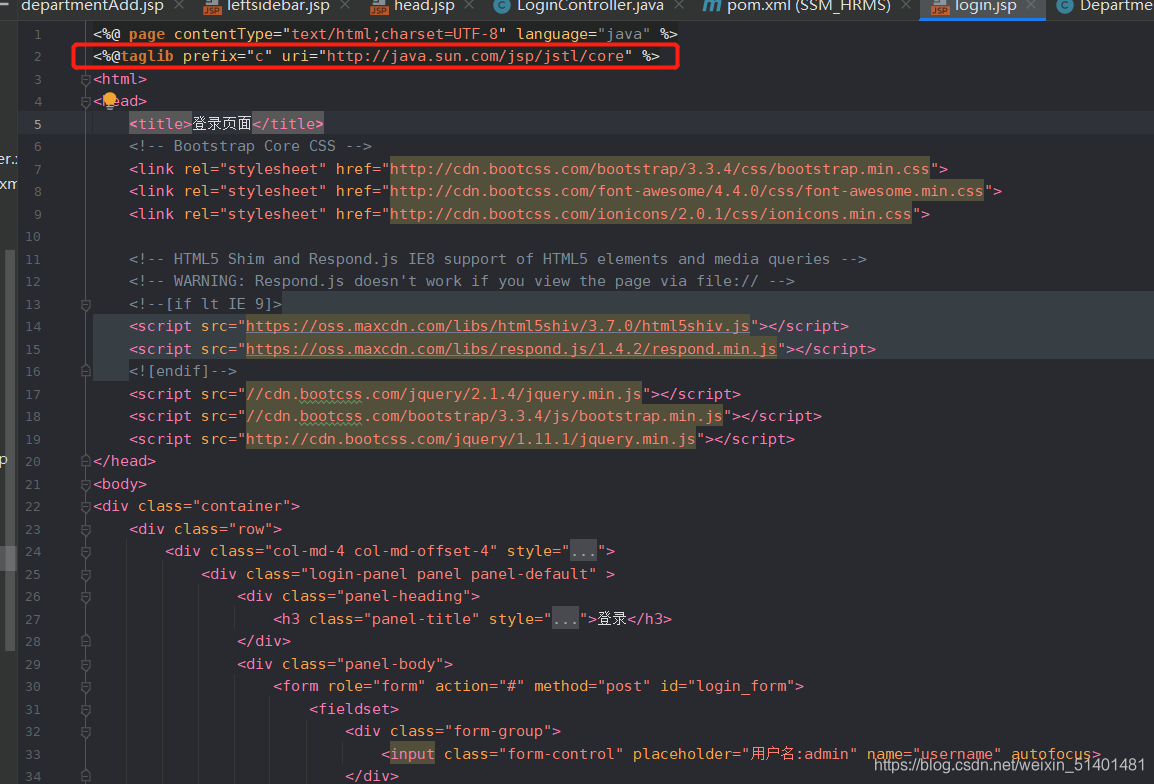Collapse the html tag fold on line 3
The height and width of the screenshot is (784, 1154).
(85, 80)
